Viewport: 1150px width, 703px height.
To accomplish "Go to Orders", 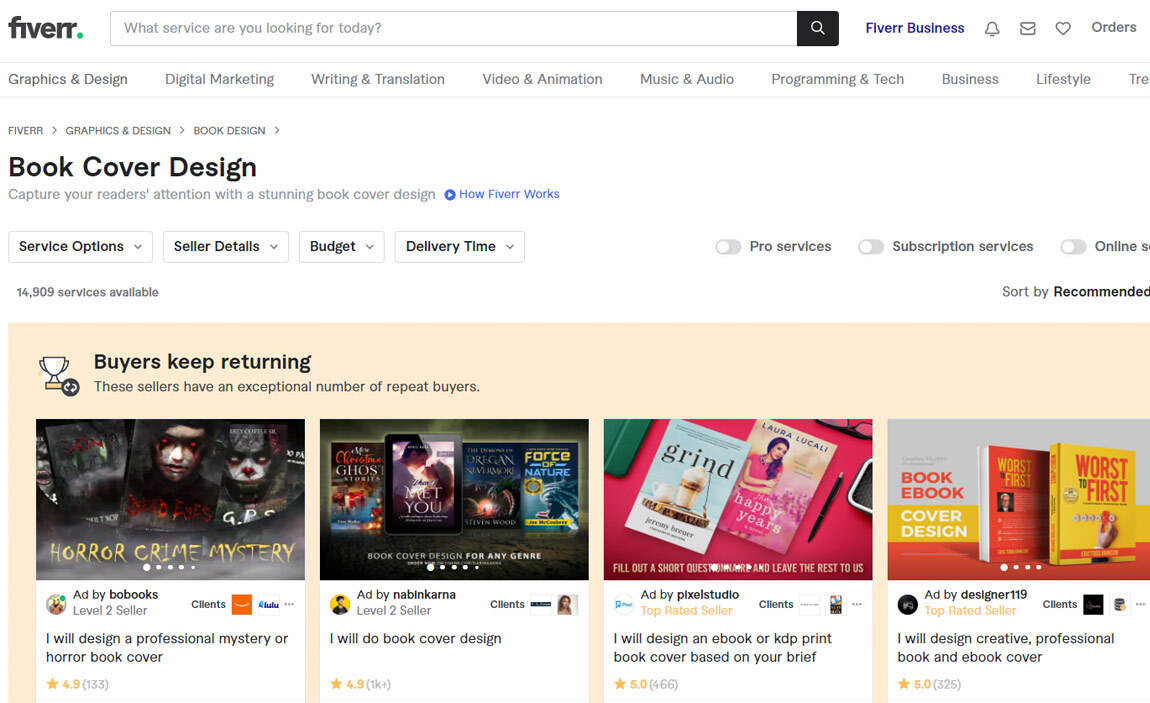I will (1113, 28).
